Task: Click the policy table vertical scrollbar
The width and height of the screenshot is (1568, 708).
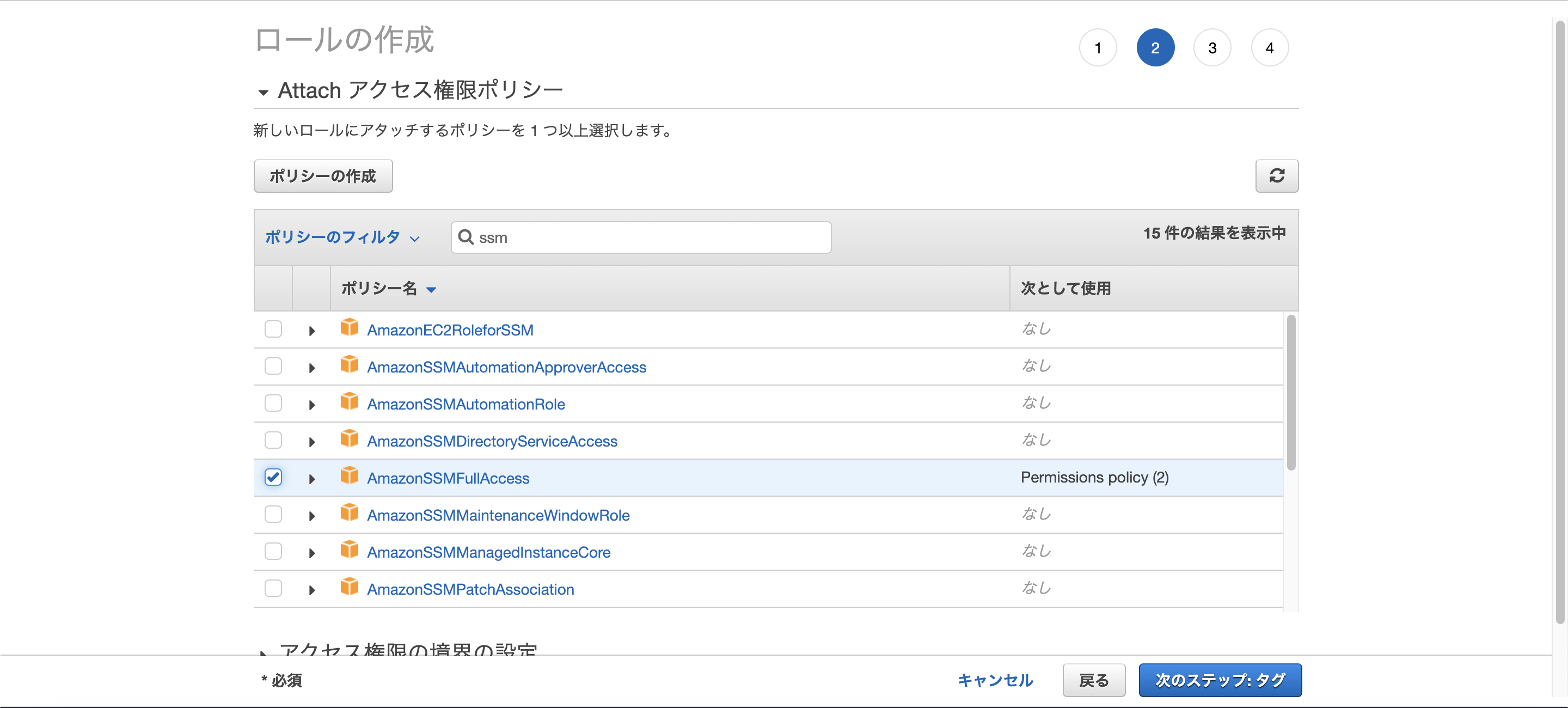Action: click(x=1290, y=392)
